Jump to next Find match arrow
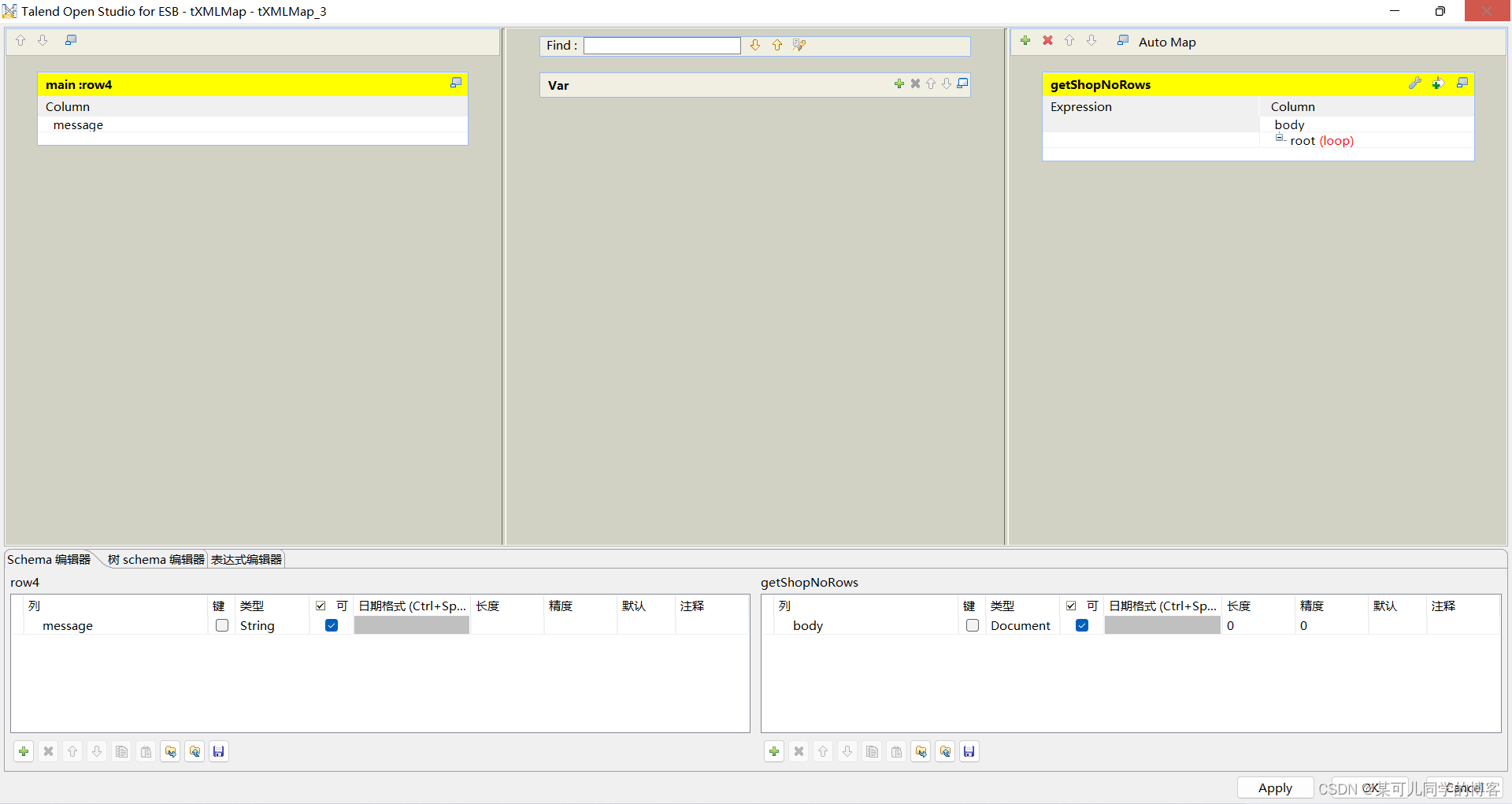The width and height of the screenshot is (1512, 804). [x=755, y=46]
